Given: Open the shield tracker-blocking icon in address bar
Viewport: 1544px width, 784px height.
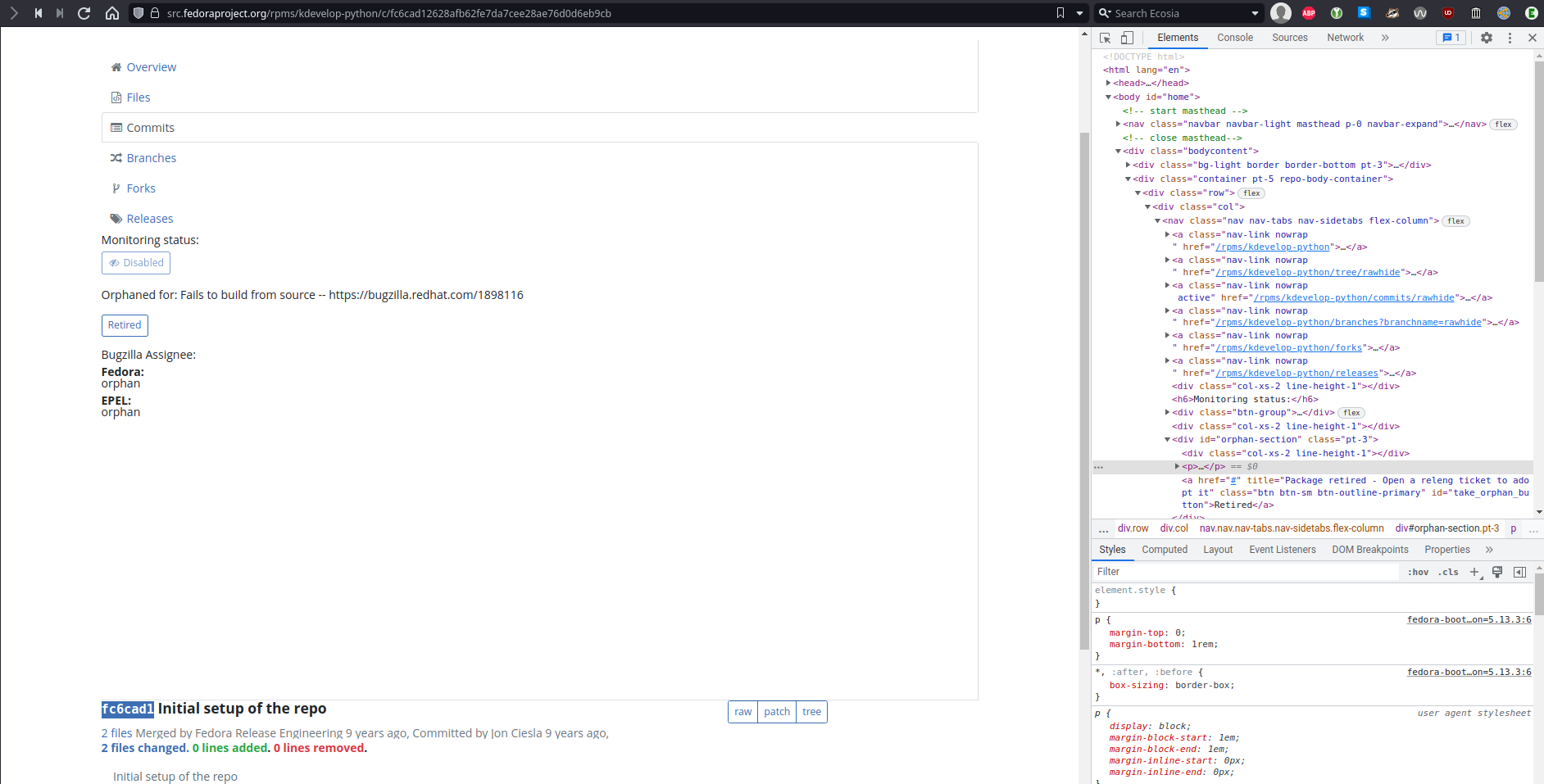Looking at the screenshot, I should 139,13.
